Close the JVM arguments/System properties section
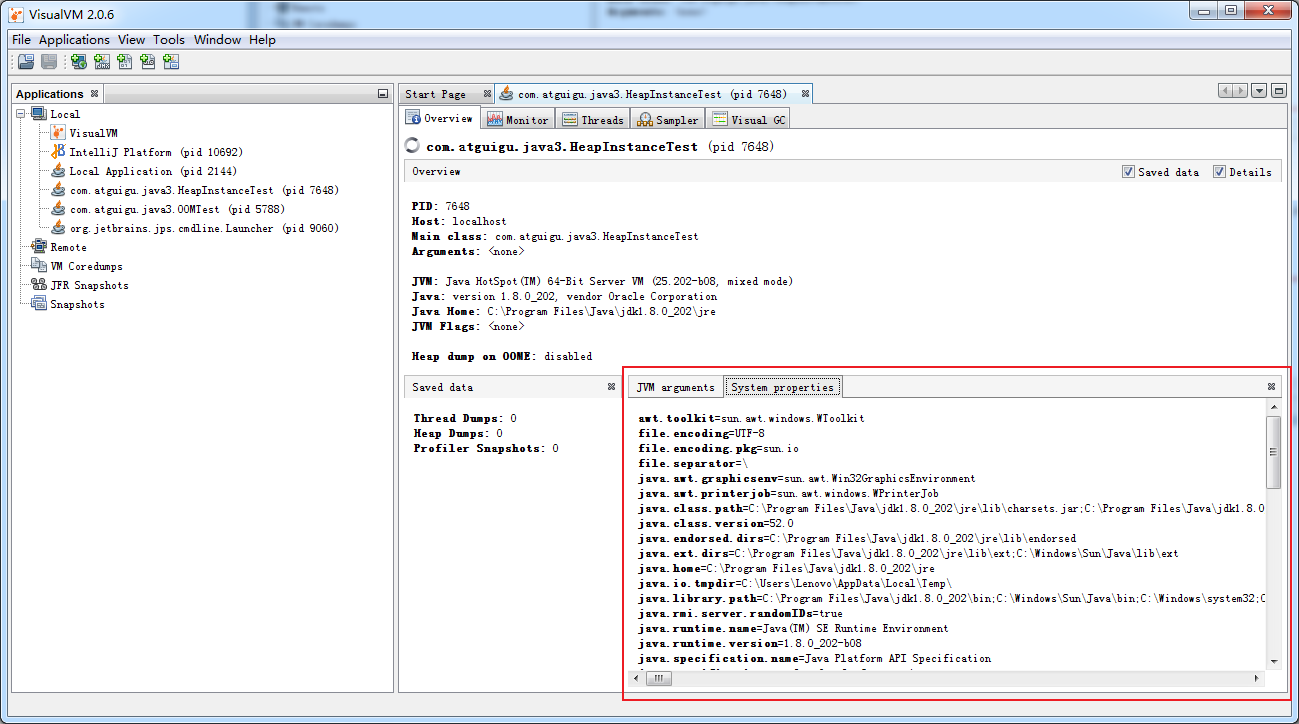The image size is (1299, 724). click(x=1272, y=387)
